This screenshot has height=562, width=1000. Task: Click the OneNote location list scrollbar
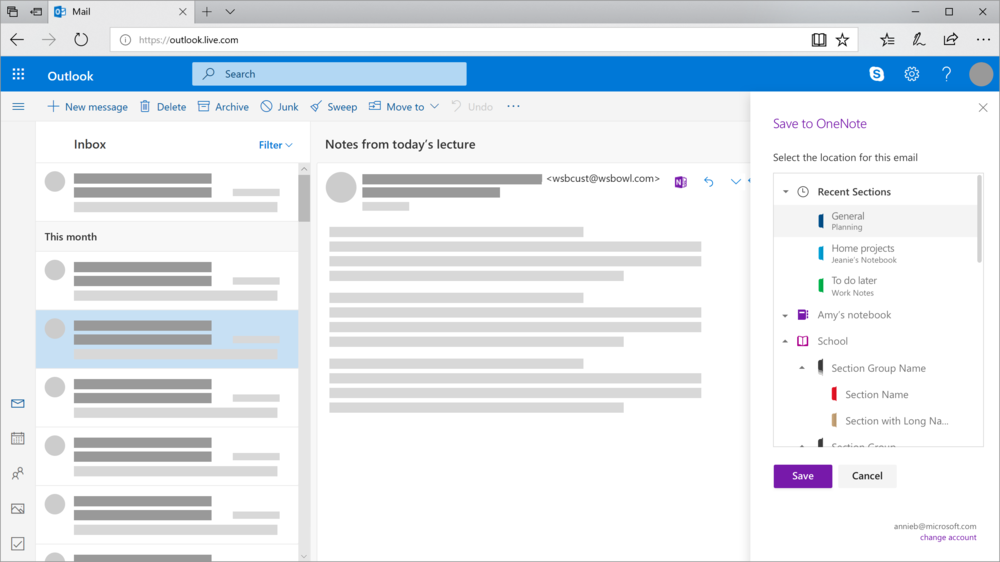pos(980,219)
